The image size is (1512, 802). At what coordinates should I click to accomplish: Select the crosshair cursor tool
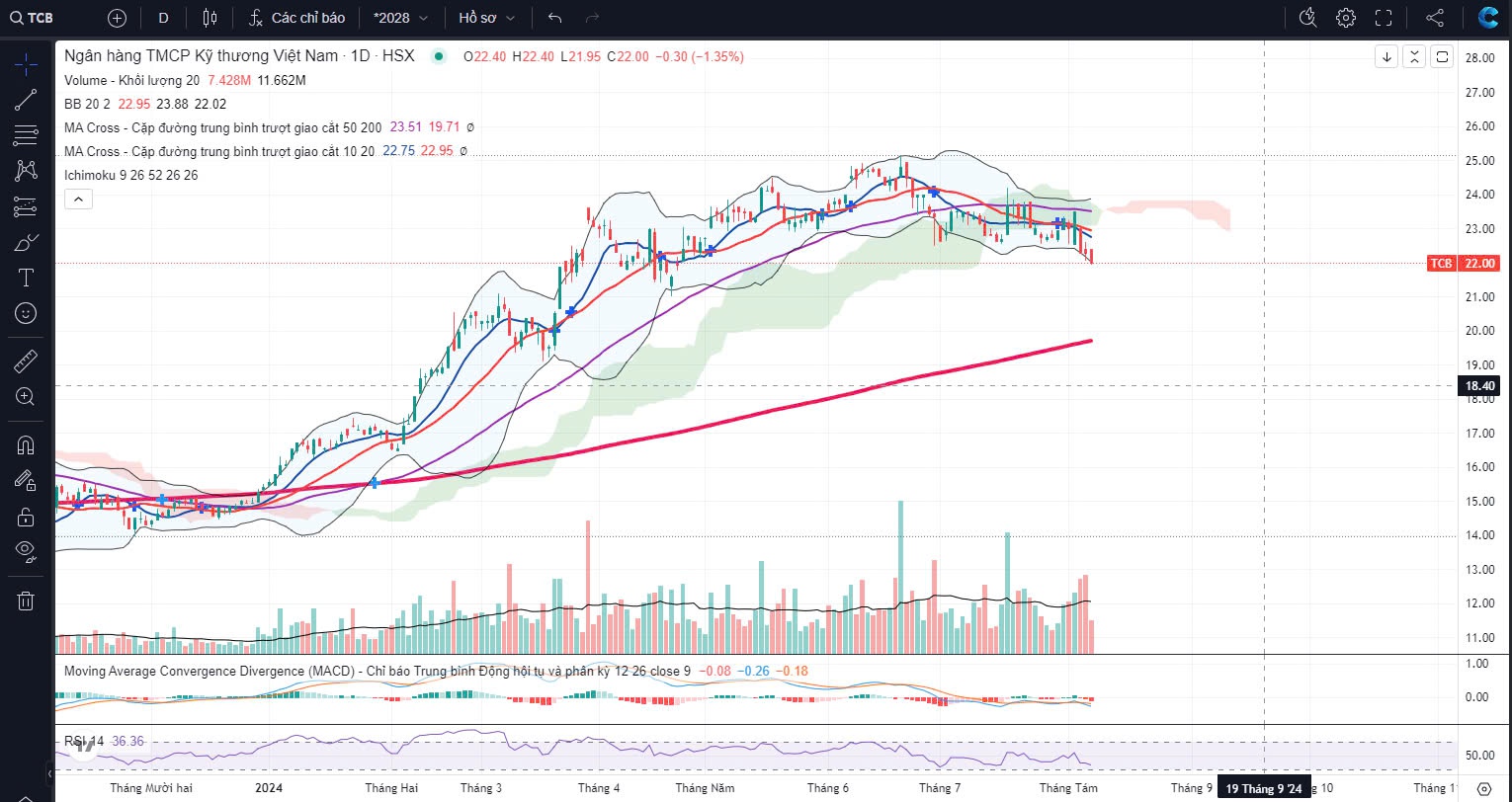tap(26, 65)
